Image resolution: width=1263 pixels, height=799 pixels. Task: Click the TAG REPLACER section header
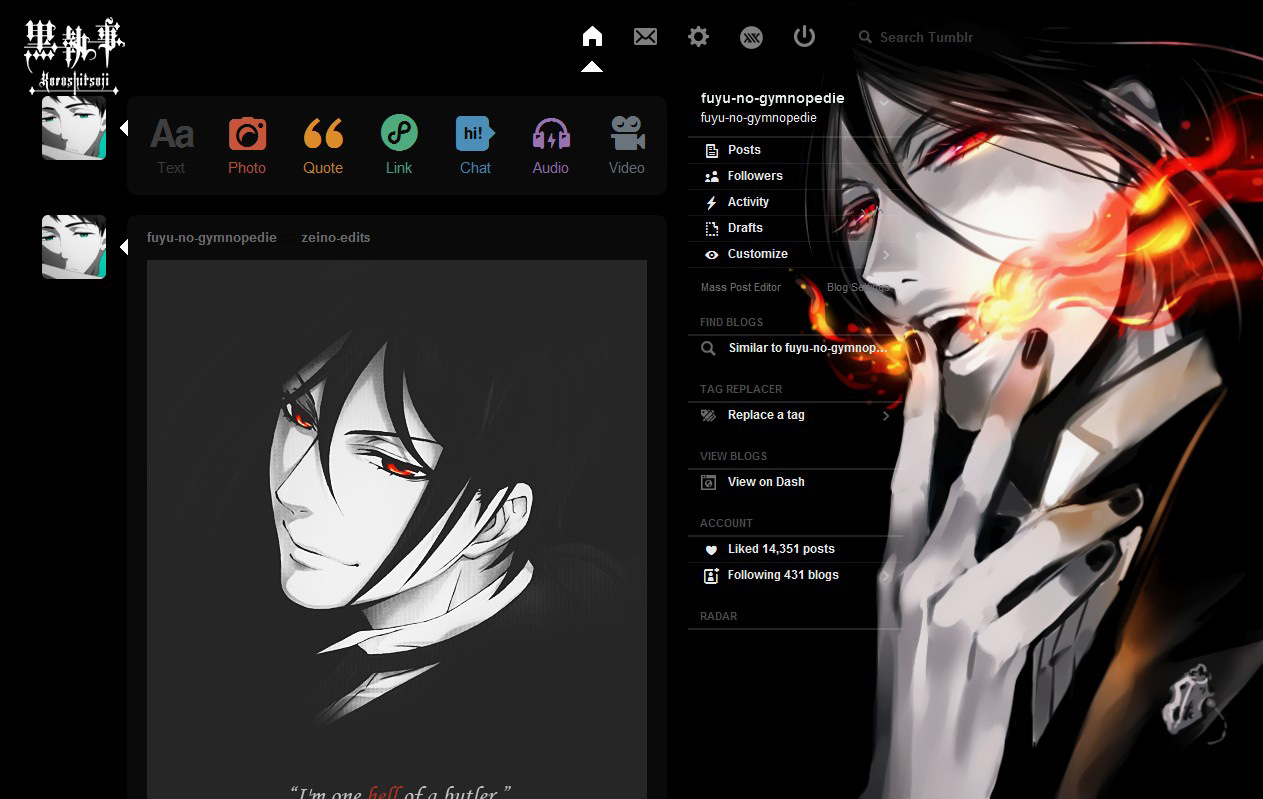(x=741, y=389)
